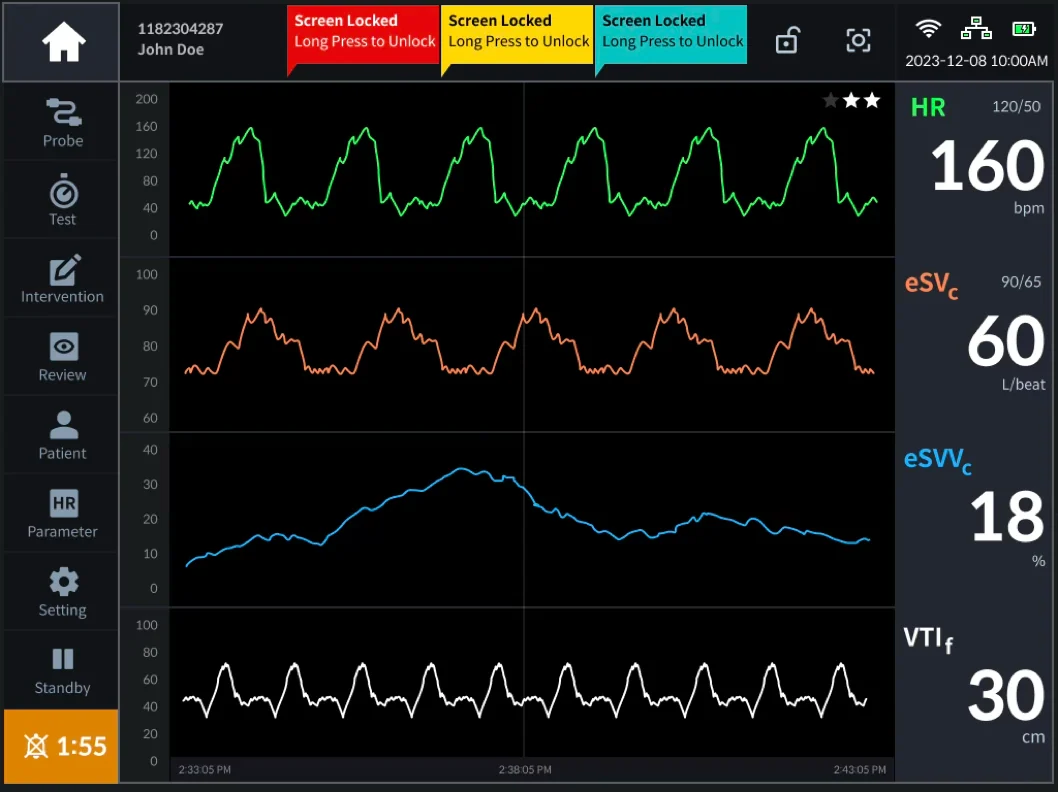
Task: Open the Home screen icon
Action: [x=61, y=42]
